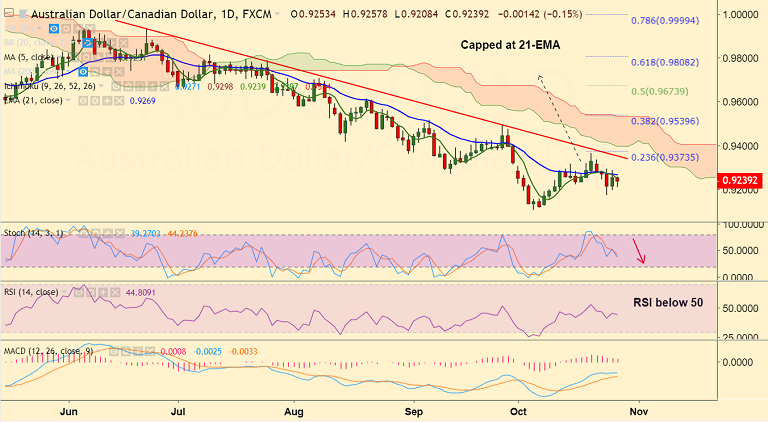Hide EMA (21, close) using eye icon

click(x=83, y=101)
